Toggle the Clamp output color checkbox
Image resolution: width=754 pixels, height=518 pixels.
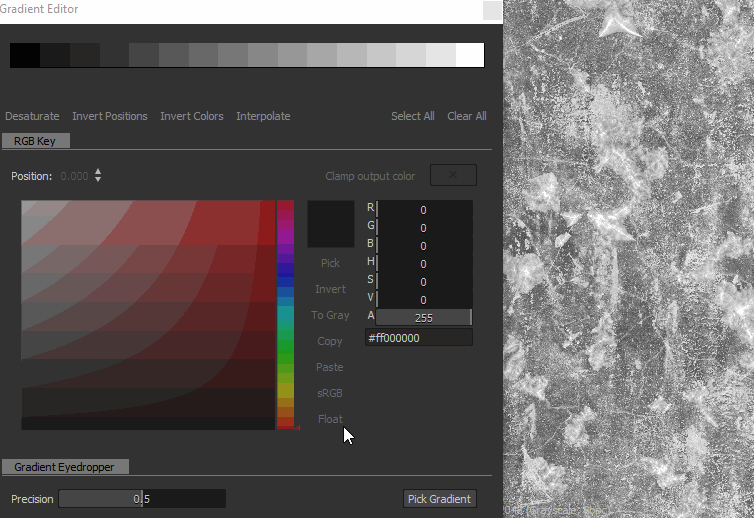(x=453, y=175)
